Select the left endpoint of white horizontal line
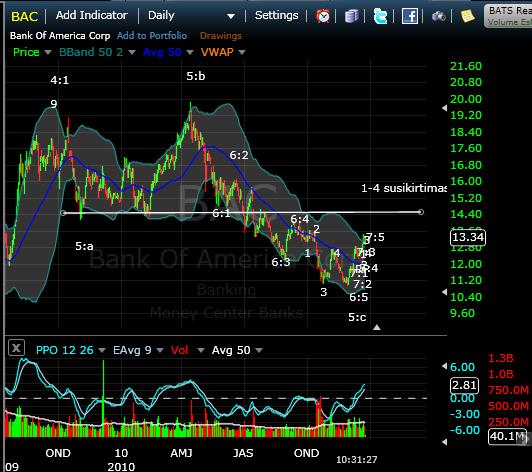 tap(63, 213)
